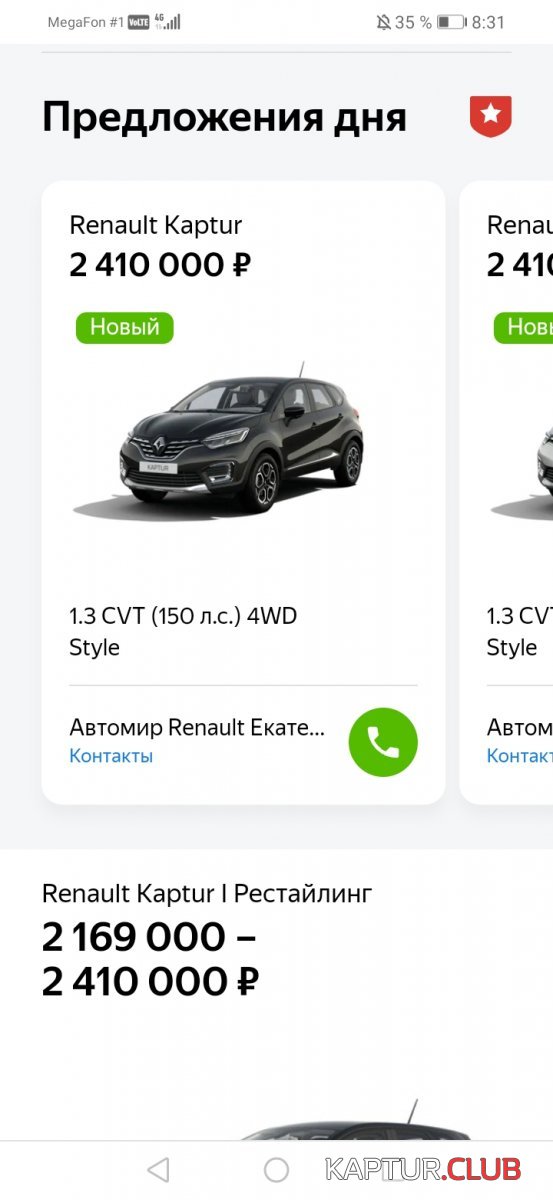Tap the green Новый badge on first card
Viewport: 553px width, 1200px height.
[x=124, y=327]
